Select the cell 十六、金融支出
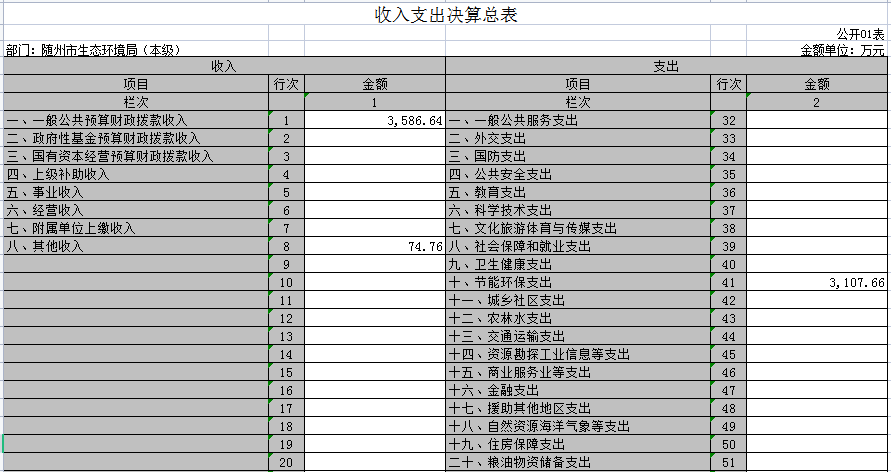Viewport: 891px width, 472px height. 578,390
